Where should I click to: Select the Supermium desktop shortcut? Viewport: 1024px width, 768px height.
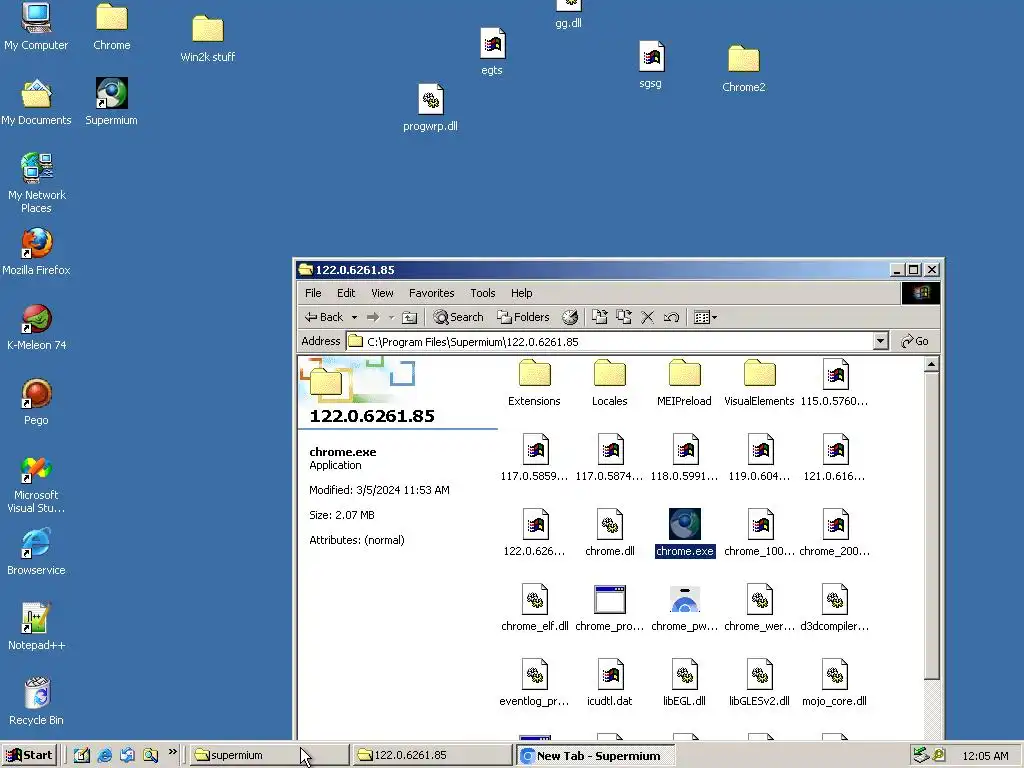click(111, 102)
